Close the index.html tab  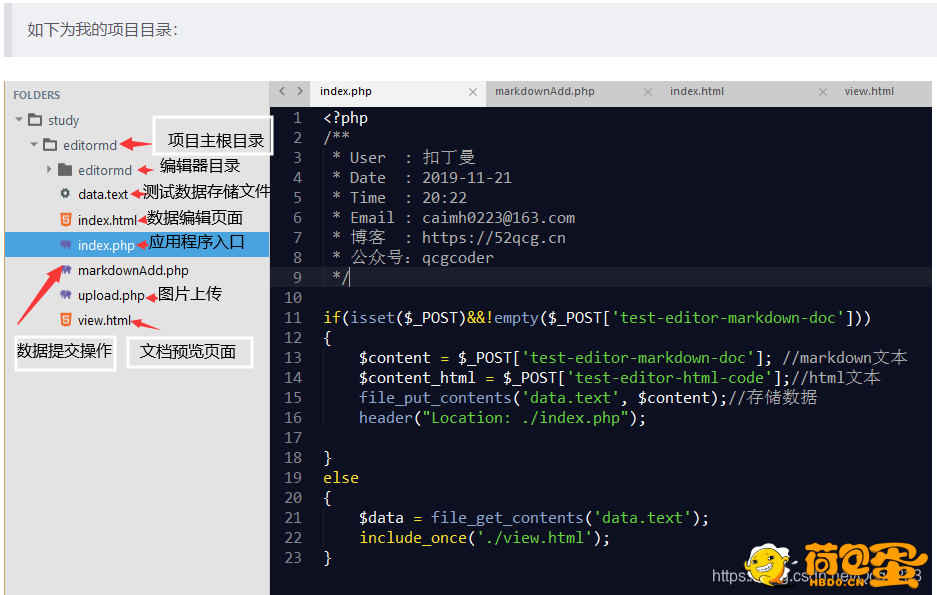(823, 92)
